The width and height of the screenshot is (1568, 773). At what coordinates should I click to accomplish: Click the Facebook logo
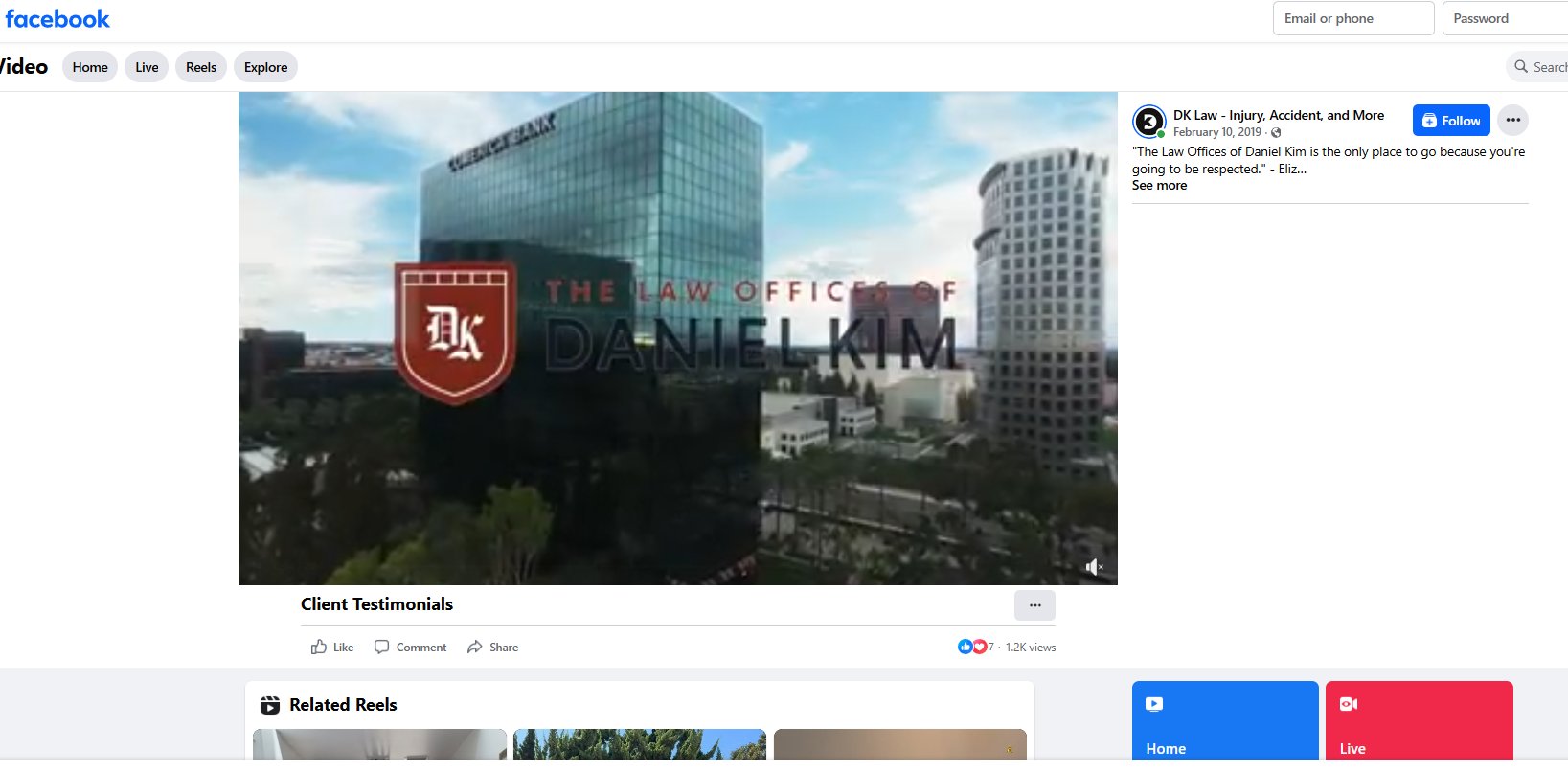pos(57,19)
